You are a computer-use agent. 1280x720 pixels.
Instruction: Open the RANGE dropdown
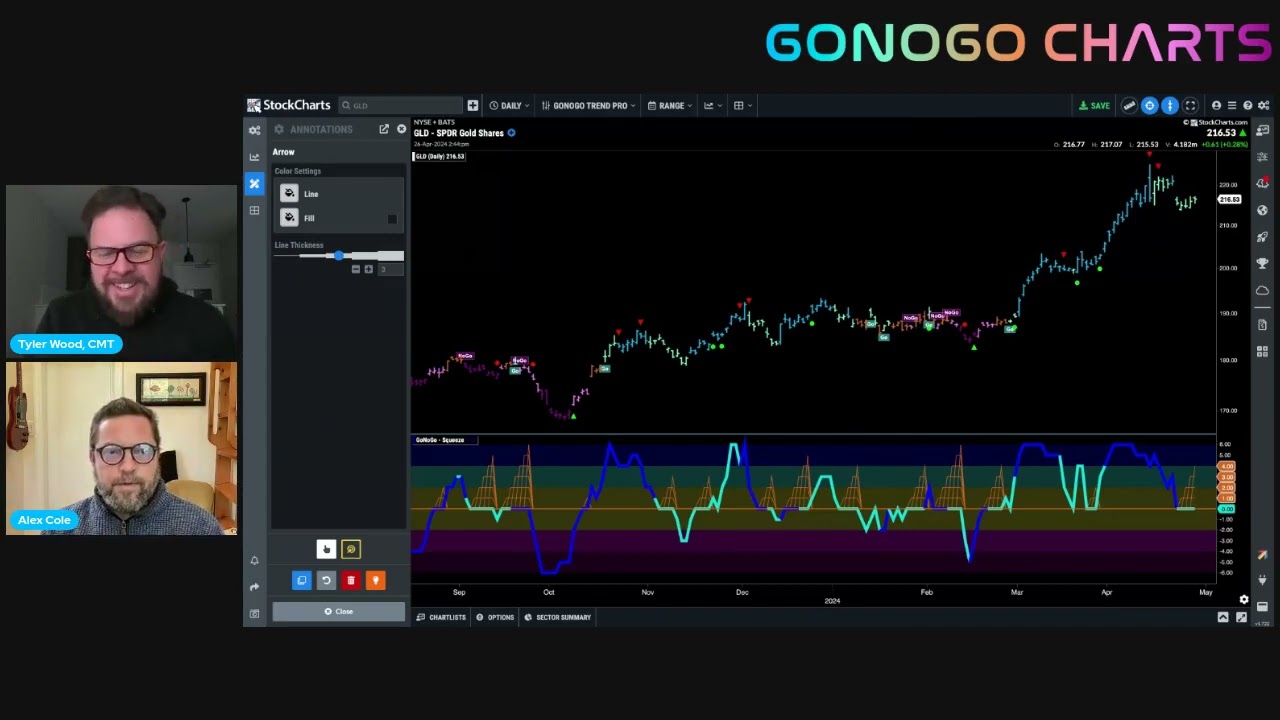670,105
